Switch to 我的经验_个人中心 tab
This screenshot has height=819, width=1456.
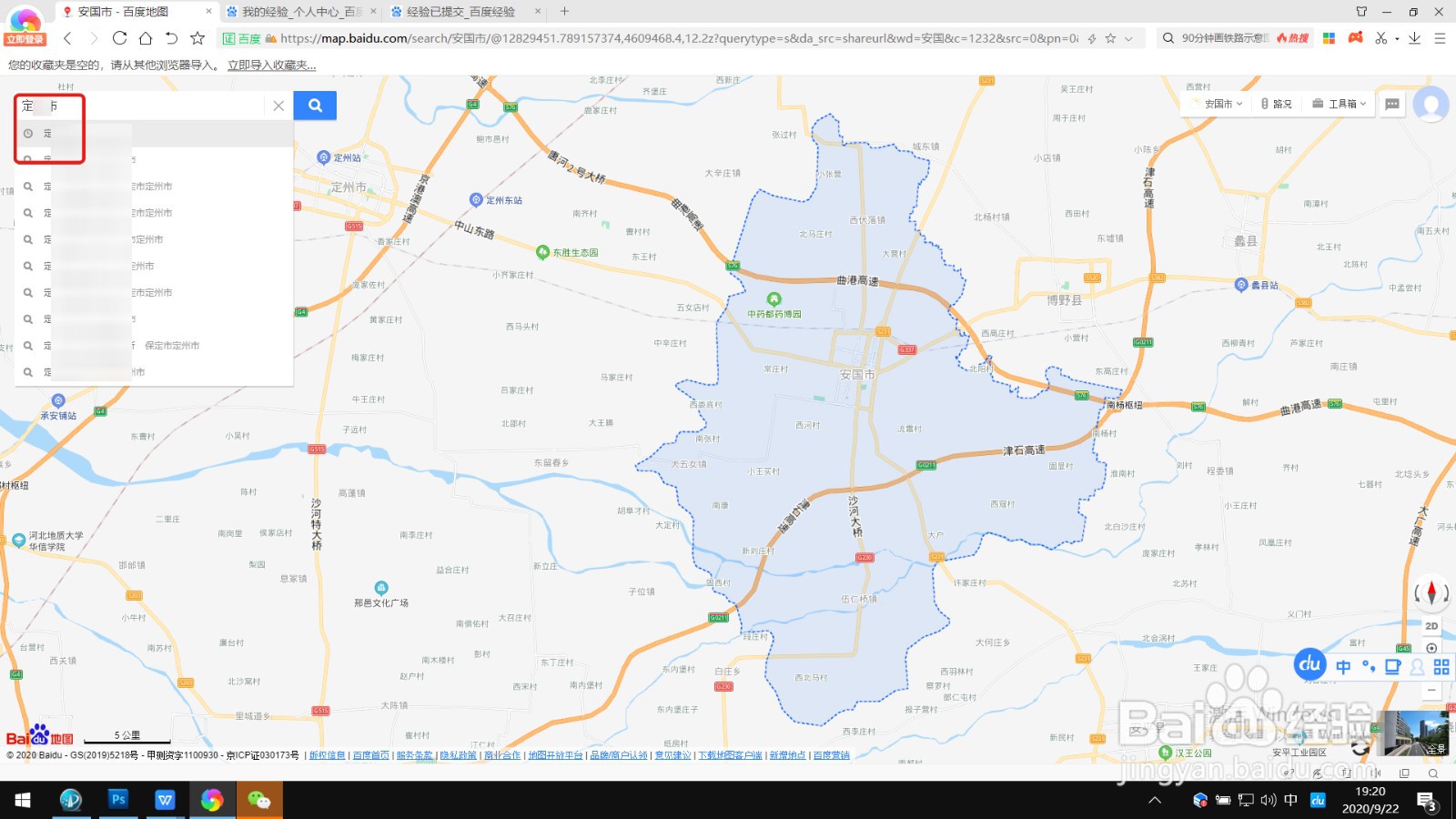coord(301,12)
